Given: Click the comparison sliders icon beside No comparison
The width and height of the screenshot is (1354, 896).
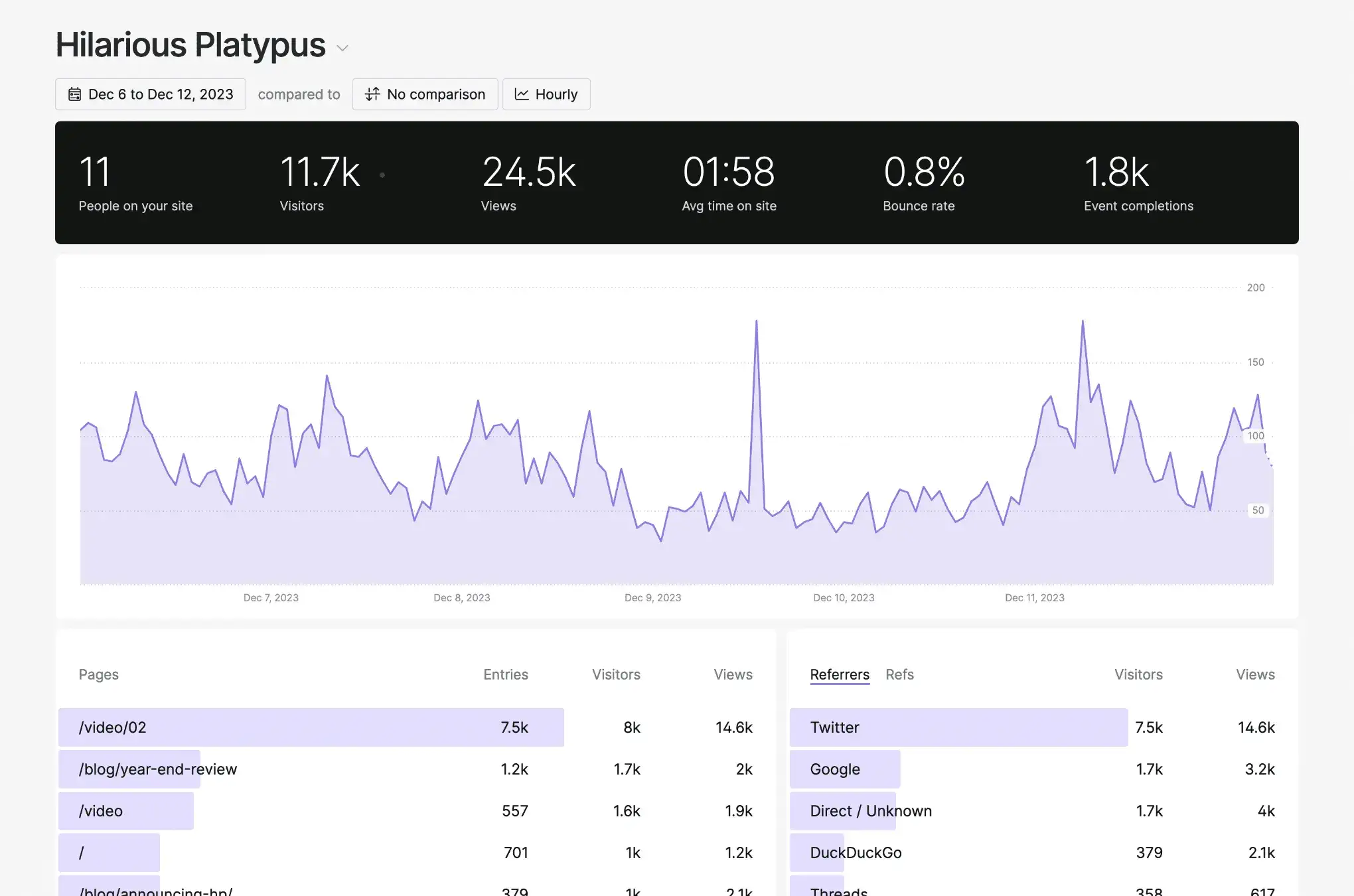Looking at the screenshot, I should click(x=374, y=94).
